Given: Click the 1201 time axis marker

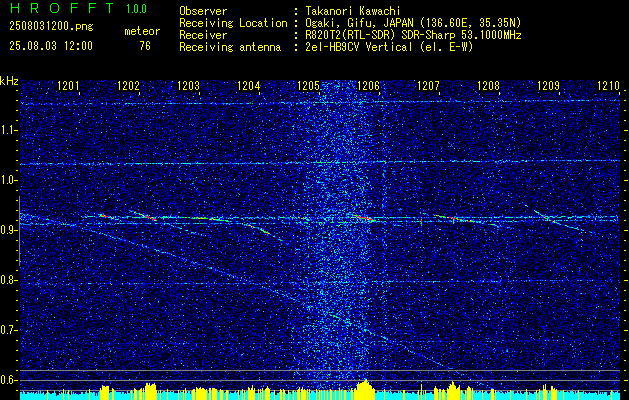Looking at the screenshot, I should (x=68, y=85).
